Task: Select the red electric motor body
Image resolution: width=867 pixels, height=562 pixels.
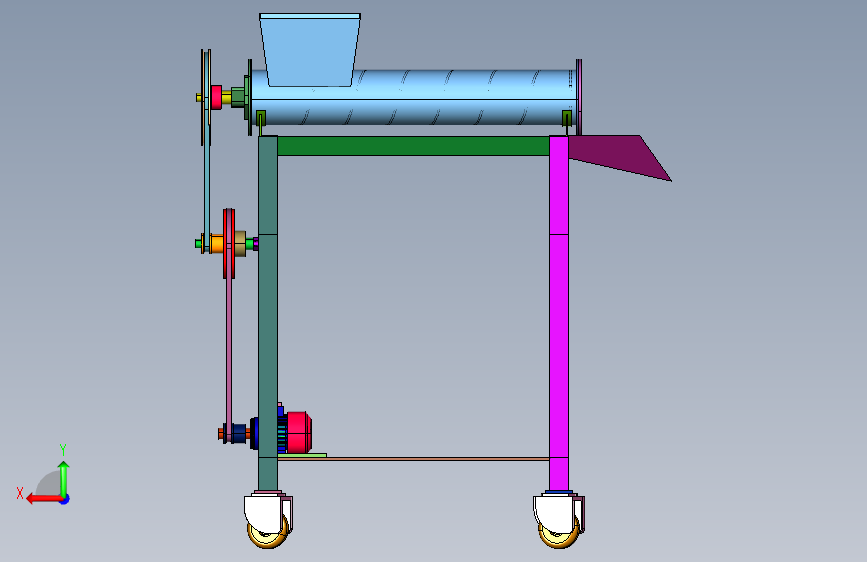Action: pyautogui.click(x=299, y=431)
